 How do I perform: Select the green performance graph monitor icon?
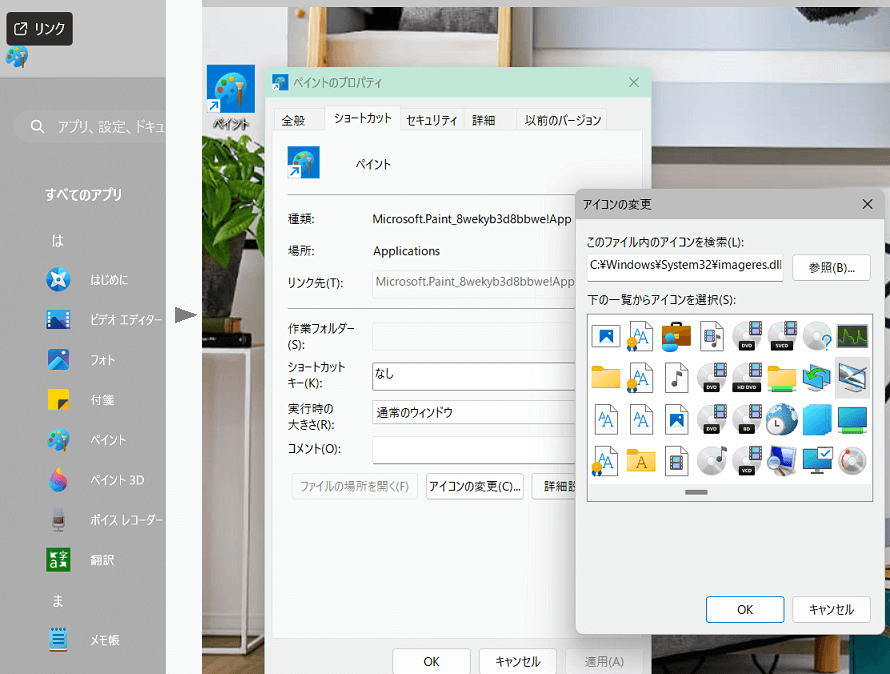coord(853,336)
